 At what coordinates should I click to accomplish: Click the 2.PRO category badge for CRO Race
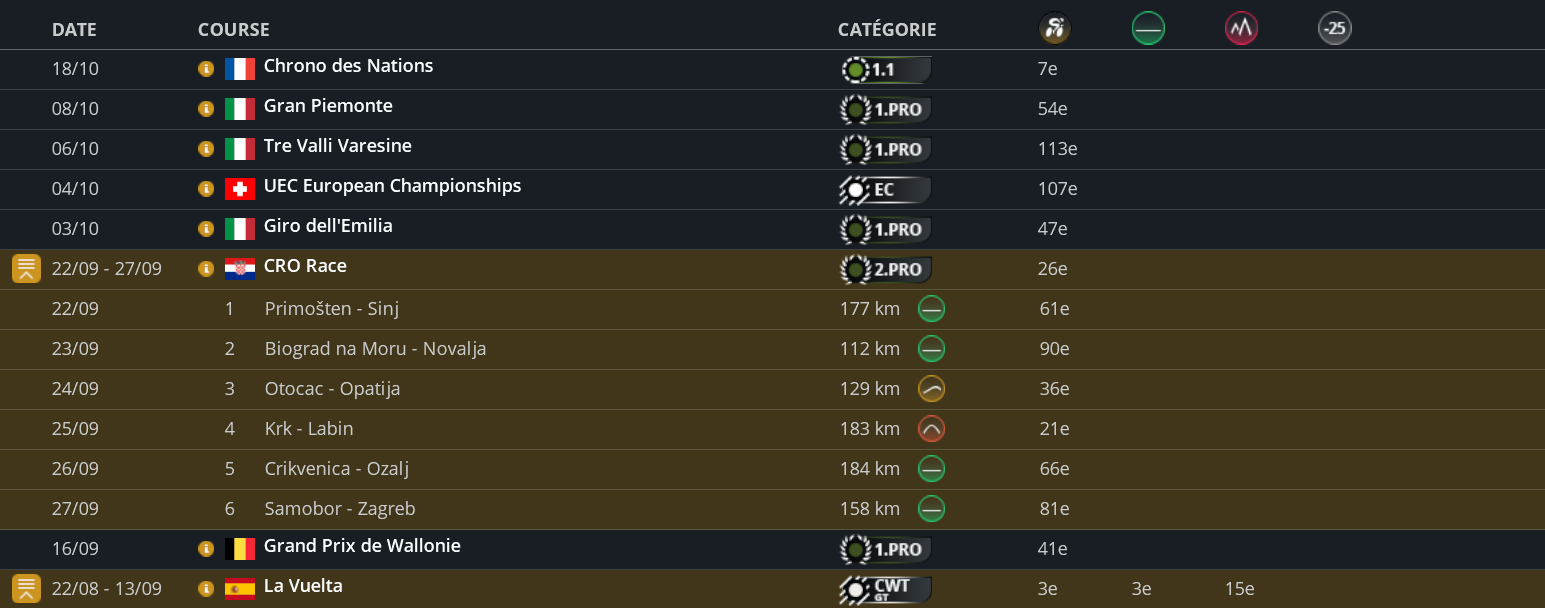coord(886,269)
